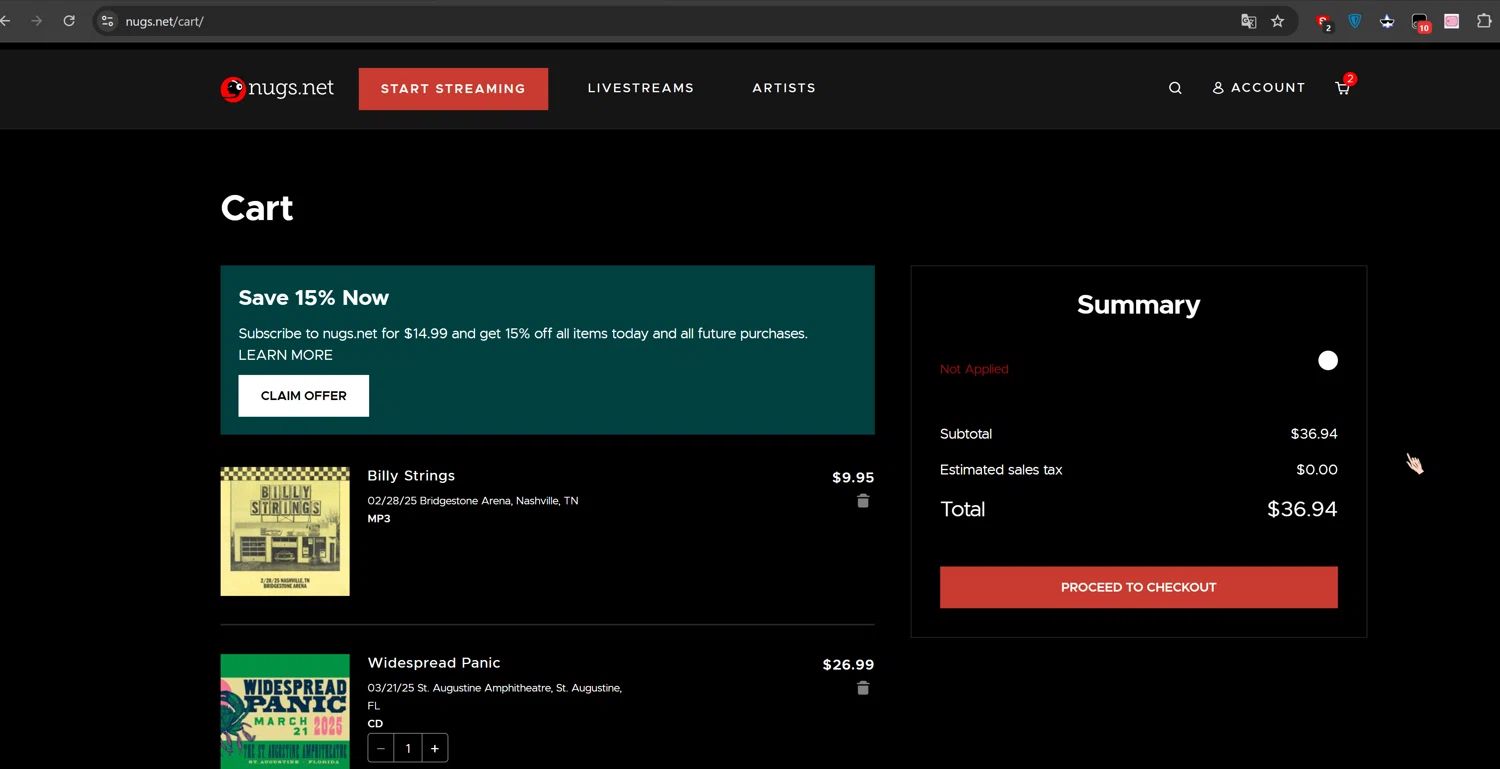Click the Total $36.94 amount

(1302, 509)
